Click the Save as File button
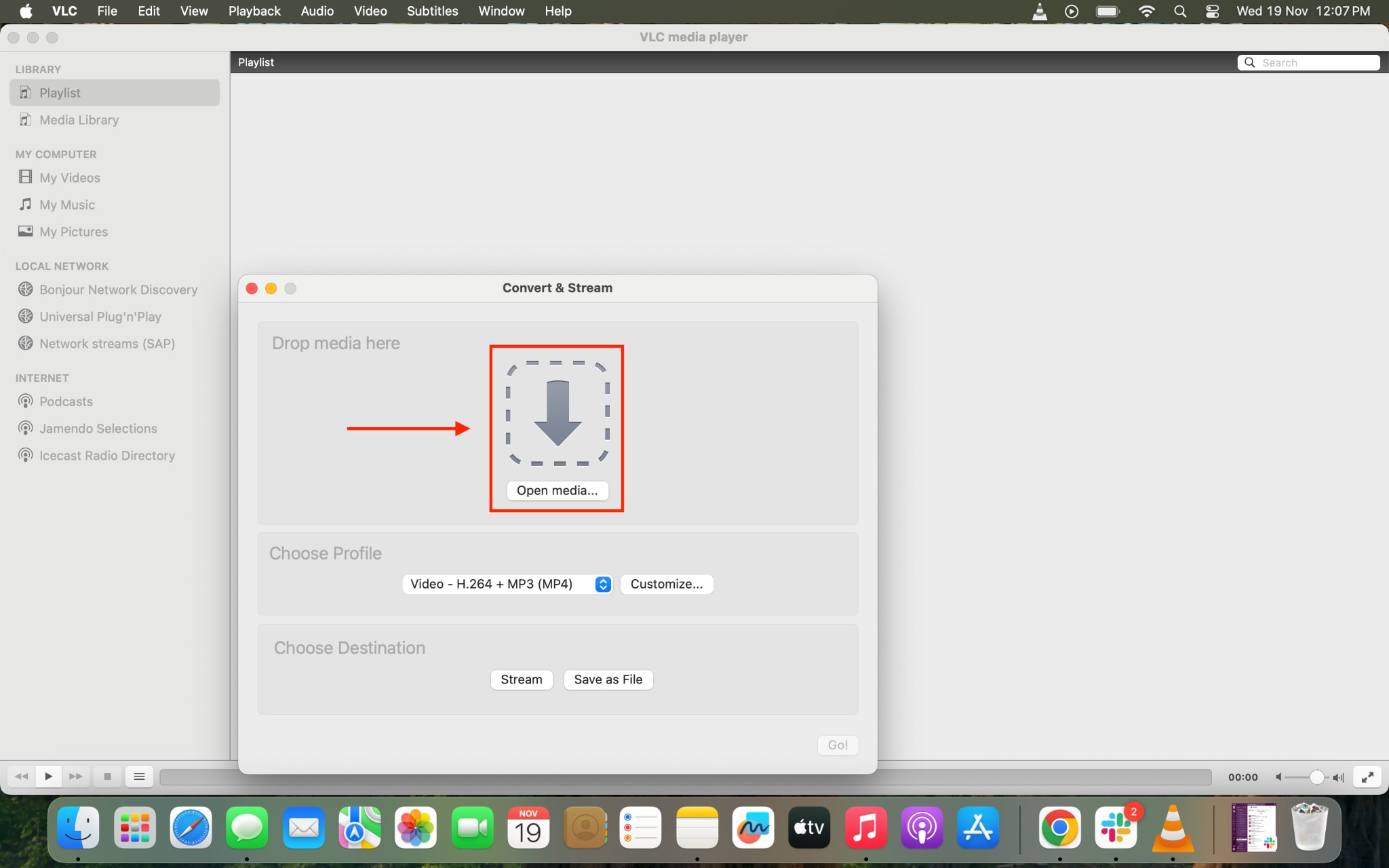The image size is (1389, 868). pos(608,679)
